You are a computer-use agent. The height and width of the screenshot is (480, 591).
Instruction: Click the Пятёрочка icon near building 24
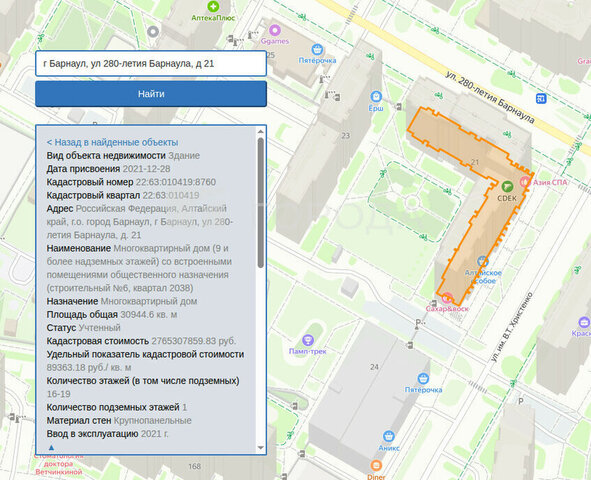423,379
